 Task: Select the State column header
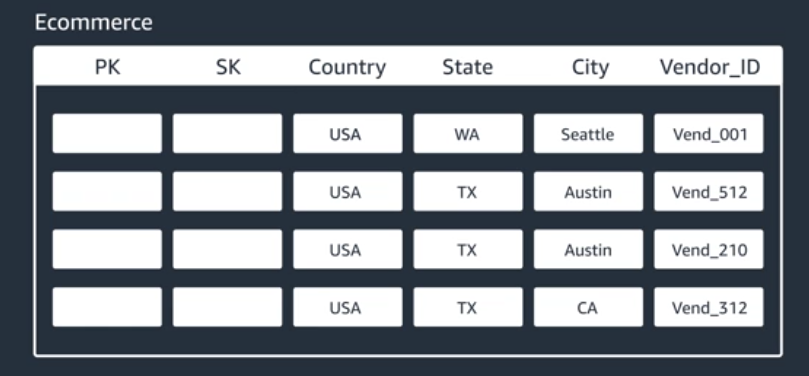(x=467, y=67)
